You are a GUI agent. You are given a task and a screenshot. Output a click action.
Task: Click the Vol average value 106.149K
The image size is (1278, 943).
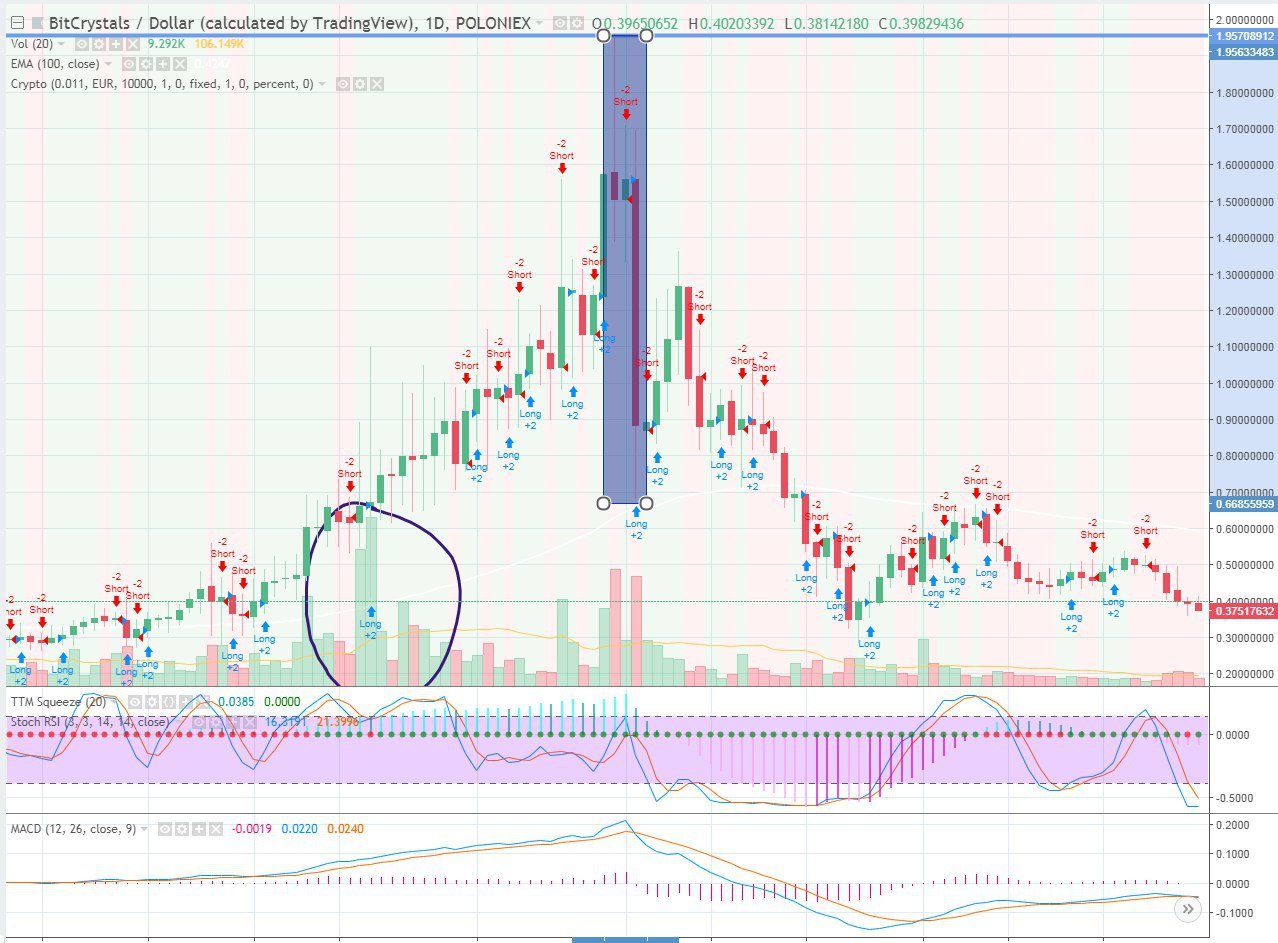coord(220,44)
